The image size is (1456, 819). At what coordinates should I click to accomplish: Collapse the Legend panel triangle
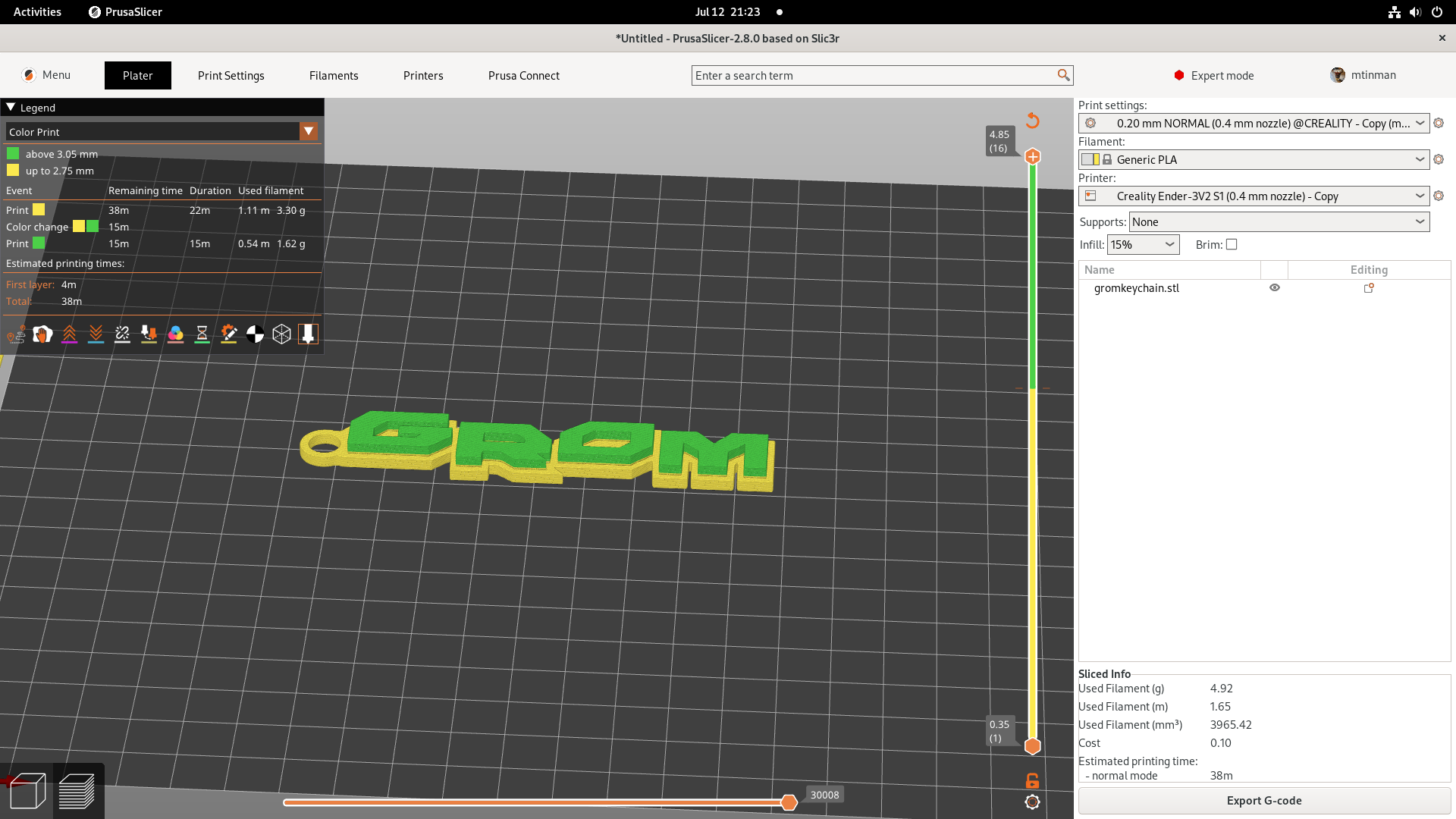click(x=11, y=108)
